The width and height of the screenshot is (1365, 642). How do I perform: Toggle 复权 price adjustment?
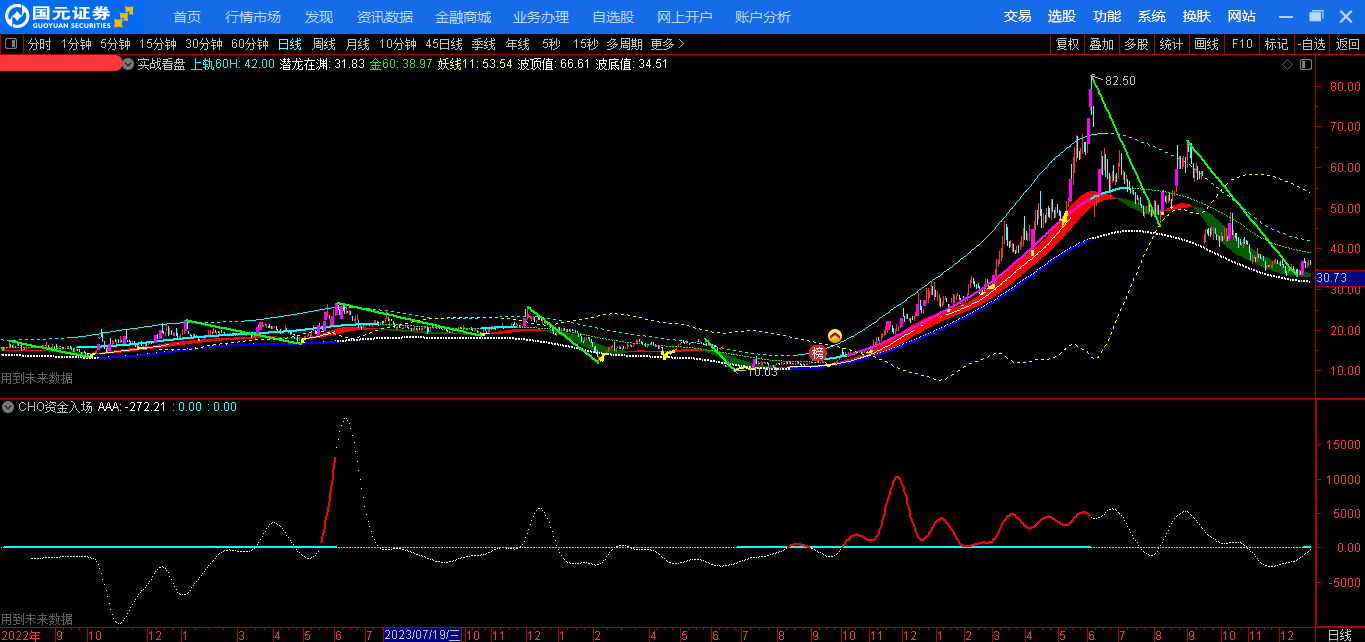(x=1068, y=44)
